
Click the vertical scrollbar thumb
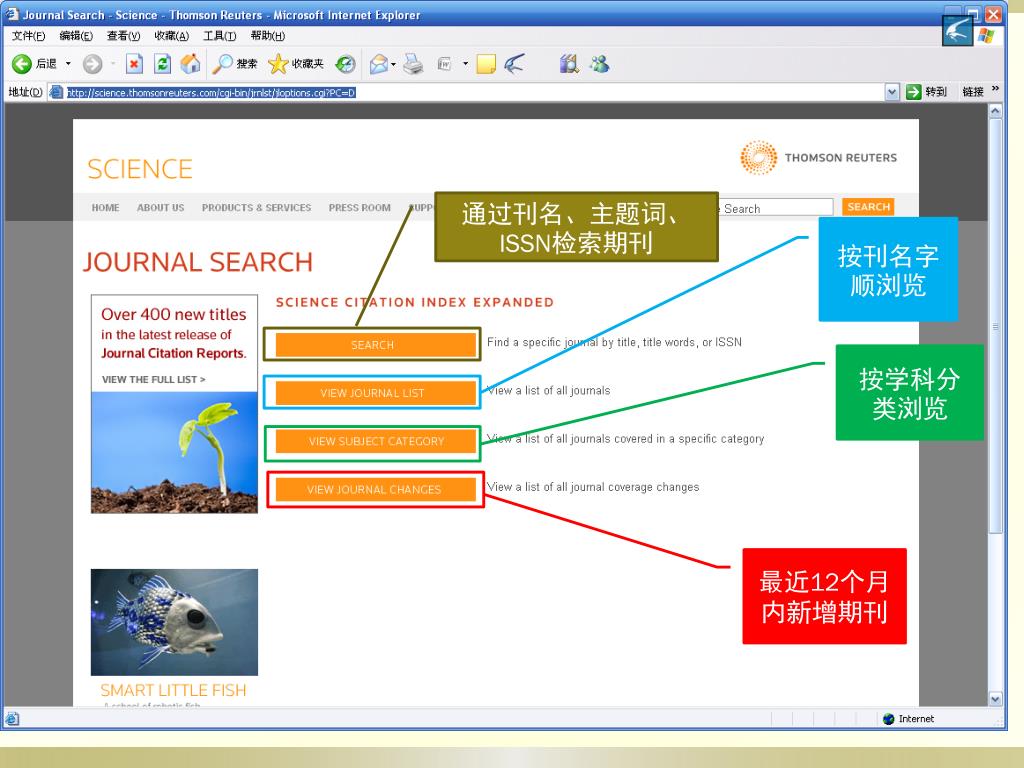(995, 327)
